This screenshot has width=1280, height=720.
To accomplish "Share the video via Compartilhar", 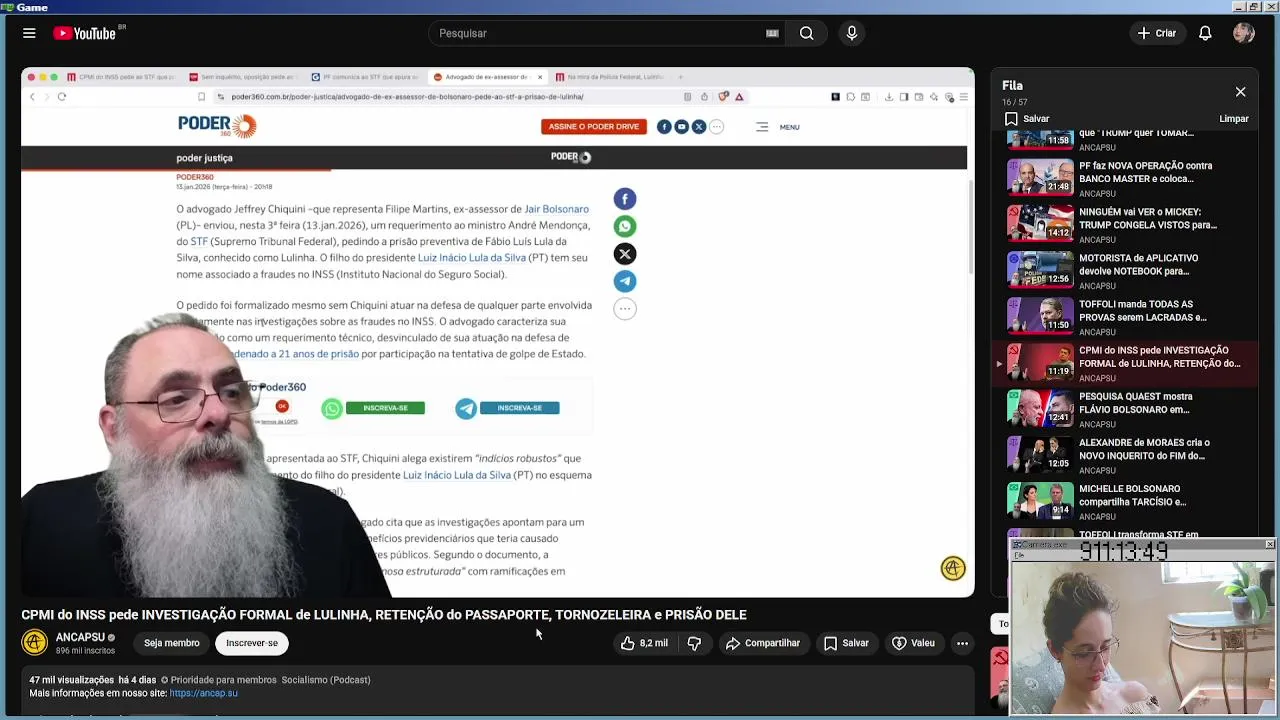I will coord(763,643).
